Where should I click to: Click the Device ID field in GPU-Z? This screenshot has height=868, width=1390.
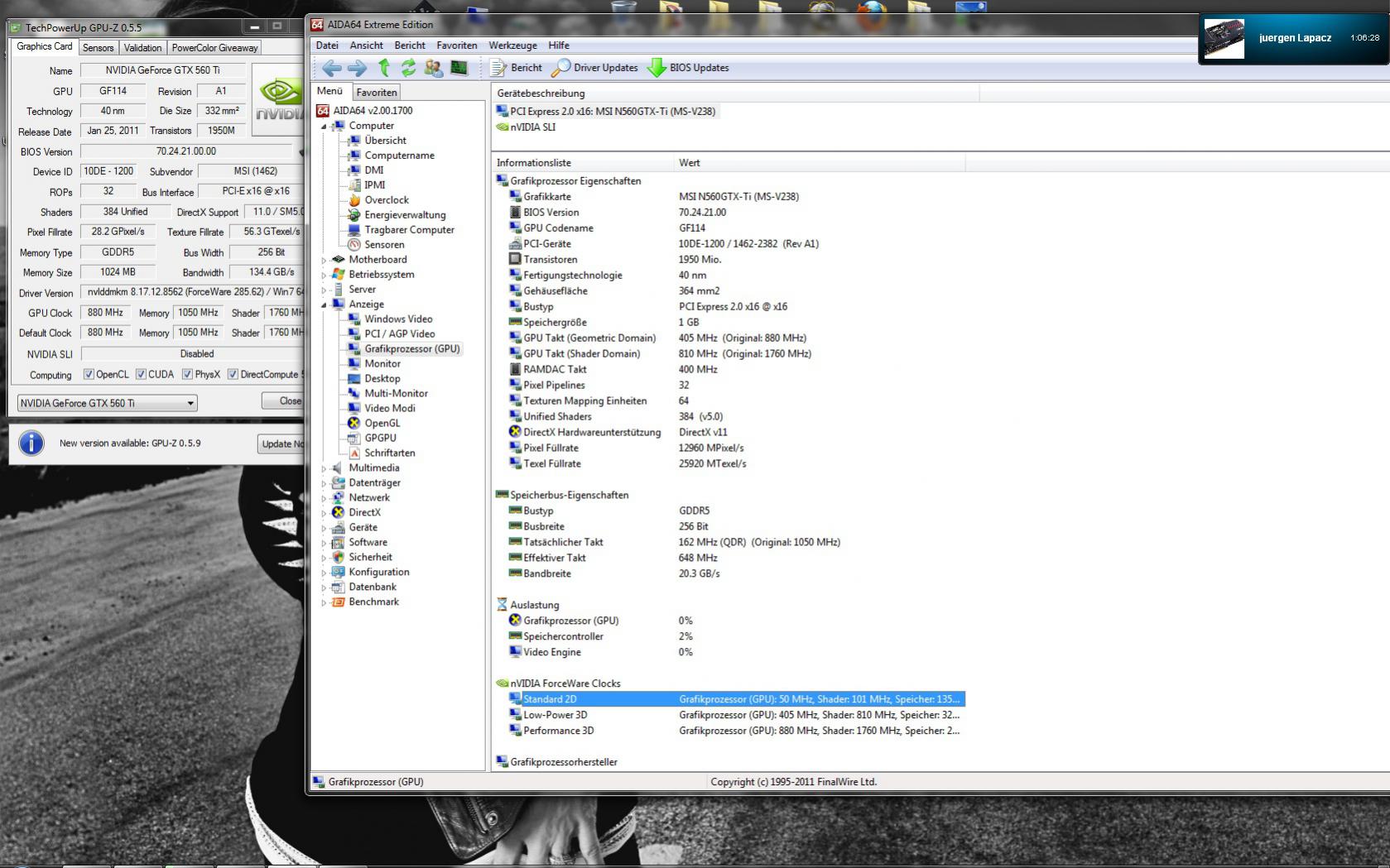click(x=108, y=171)
